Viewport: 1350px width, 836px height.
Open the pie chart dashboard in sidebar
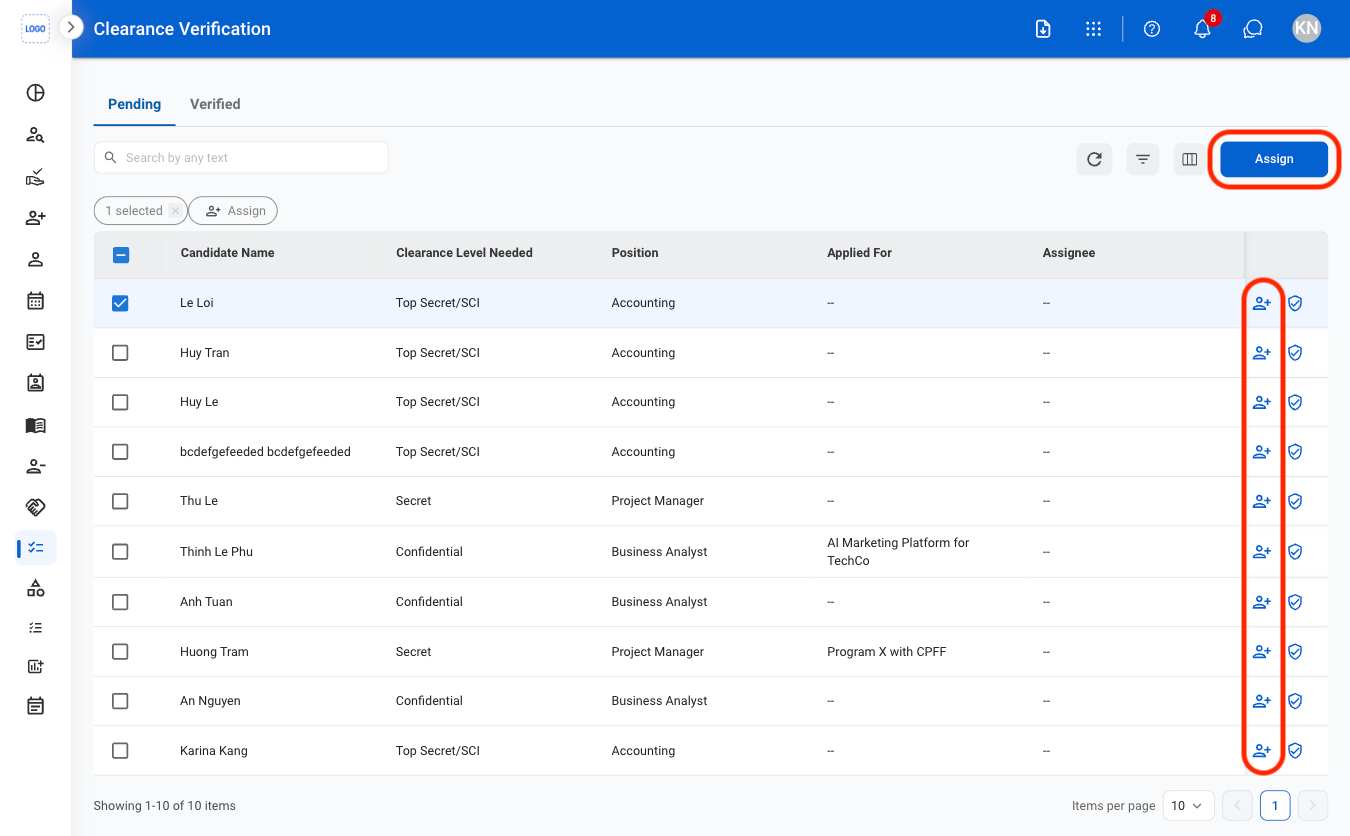coord(35,93)
